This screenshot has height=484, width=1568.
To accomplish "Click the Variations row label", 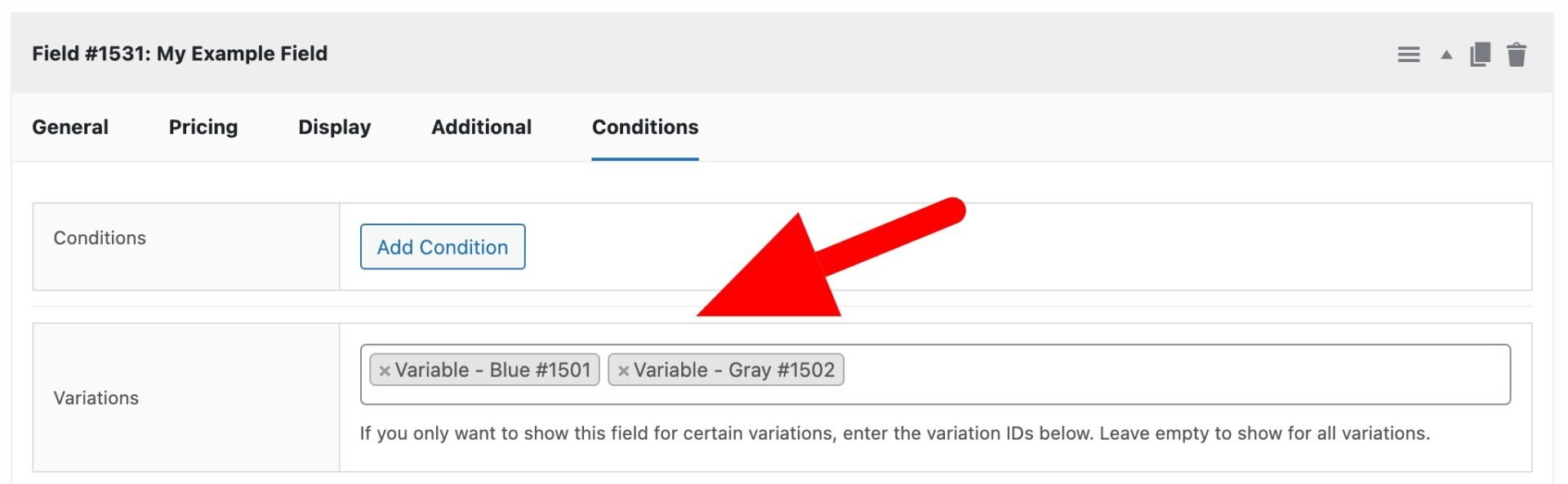I will coord(96,397).
